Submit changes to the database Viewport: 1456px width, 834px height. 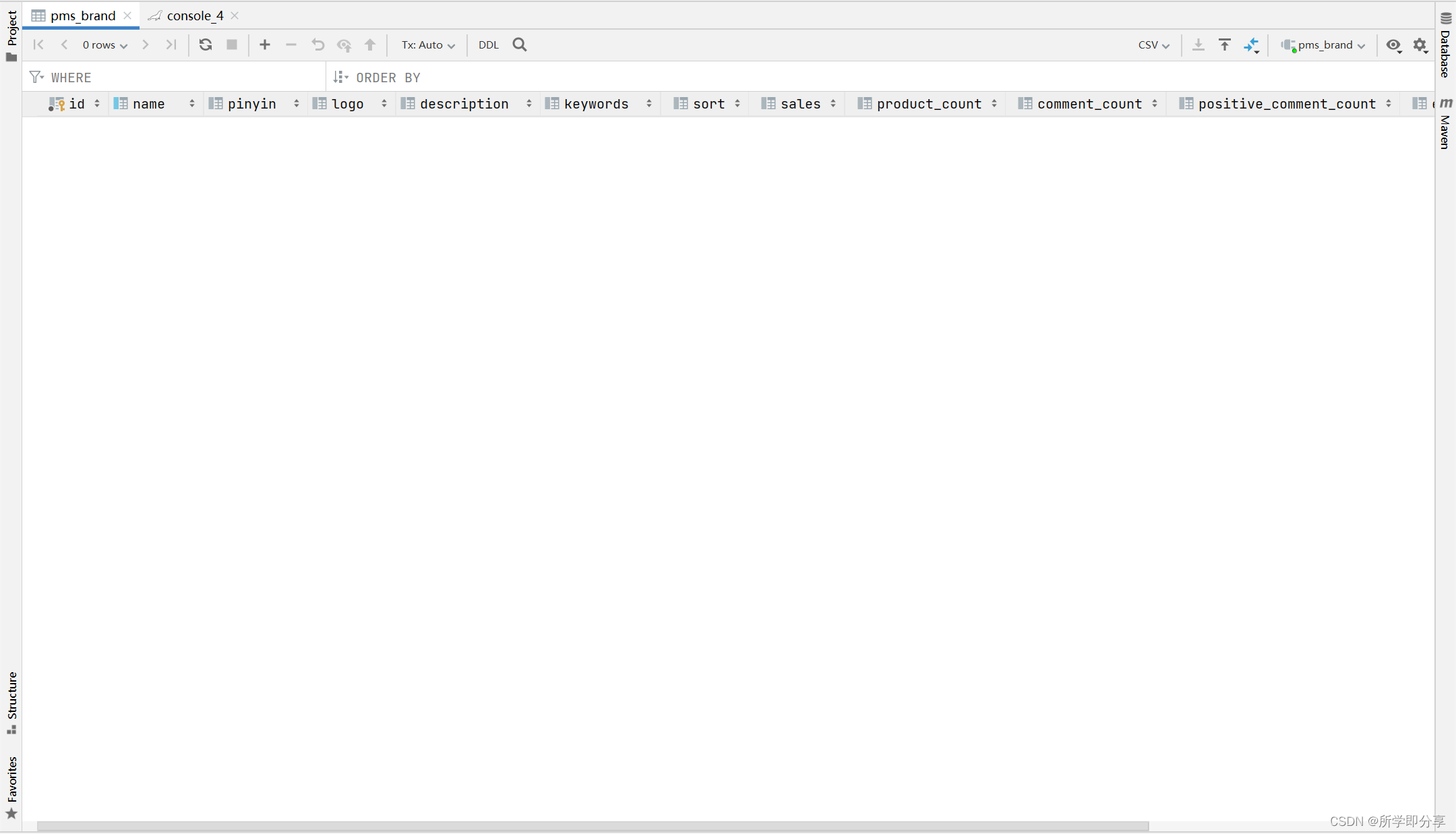tap(370, 44)
